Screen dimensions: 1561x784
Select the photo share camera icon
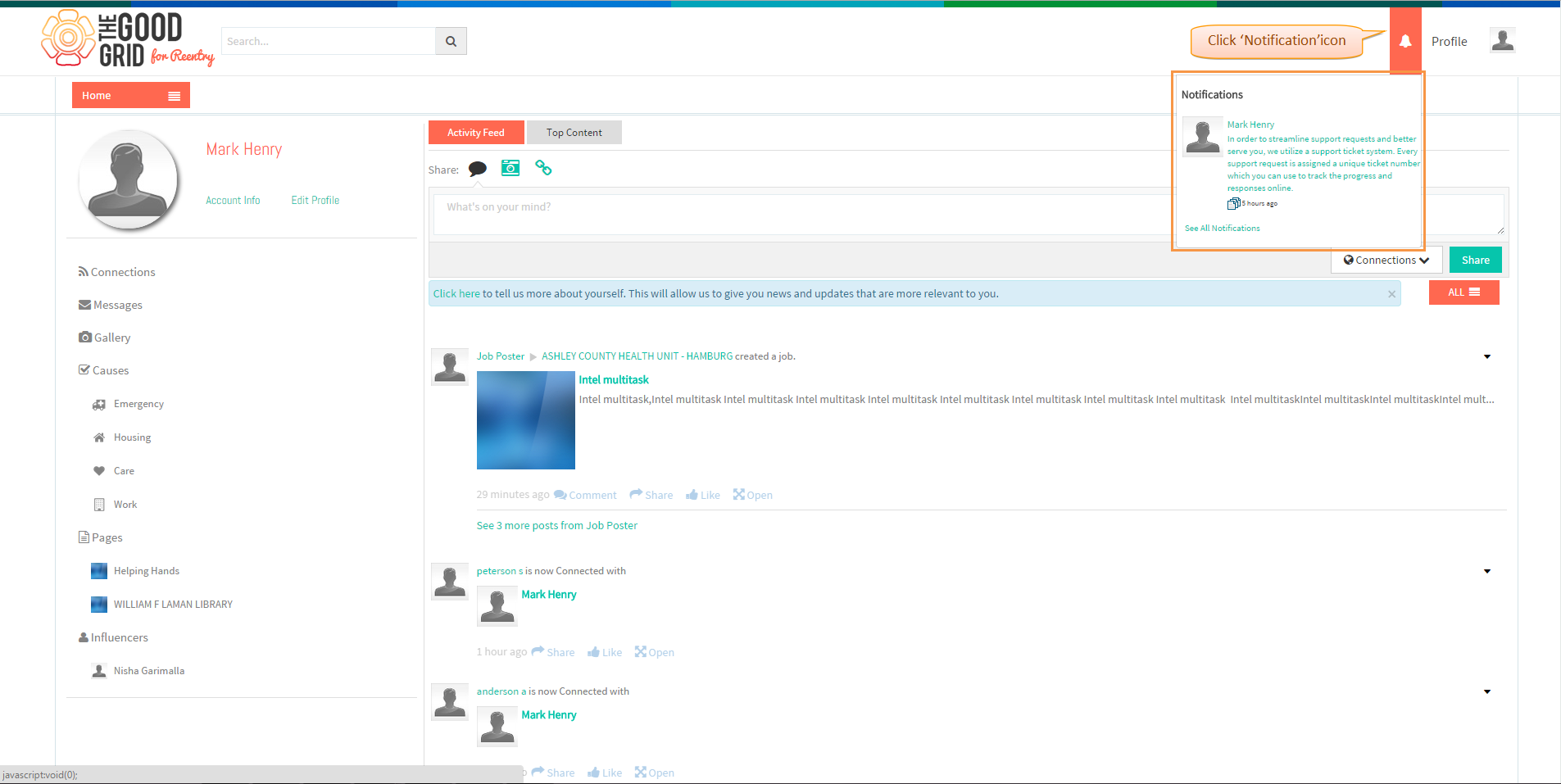(511, 168)
